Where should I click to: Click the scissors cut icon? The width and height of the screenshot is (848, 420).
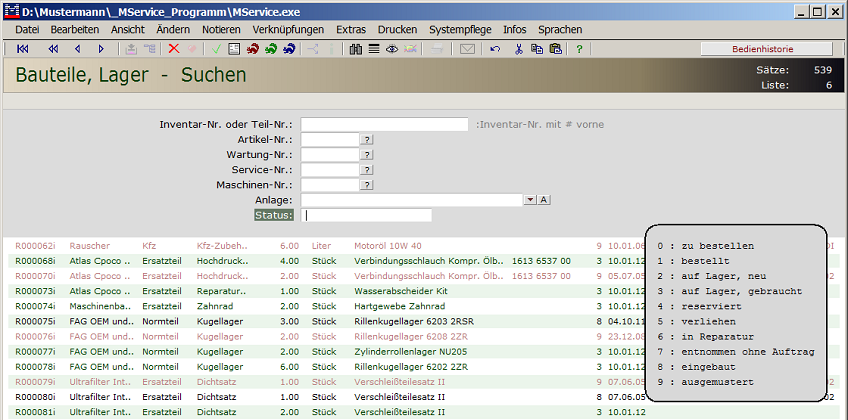pos(519,49)
